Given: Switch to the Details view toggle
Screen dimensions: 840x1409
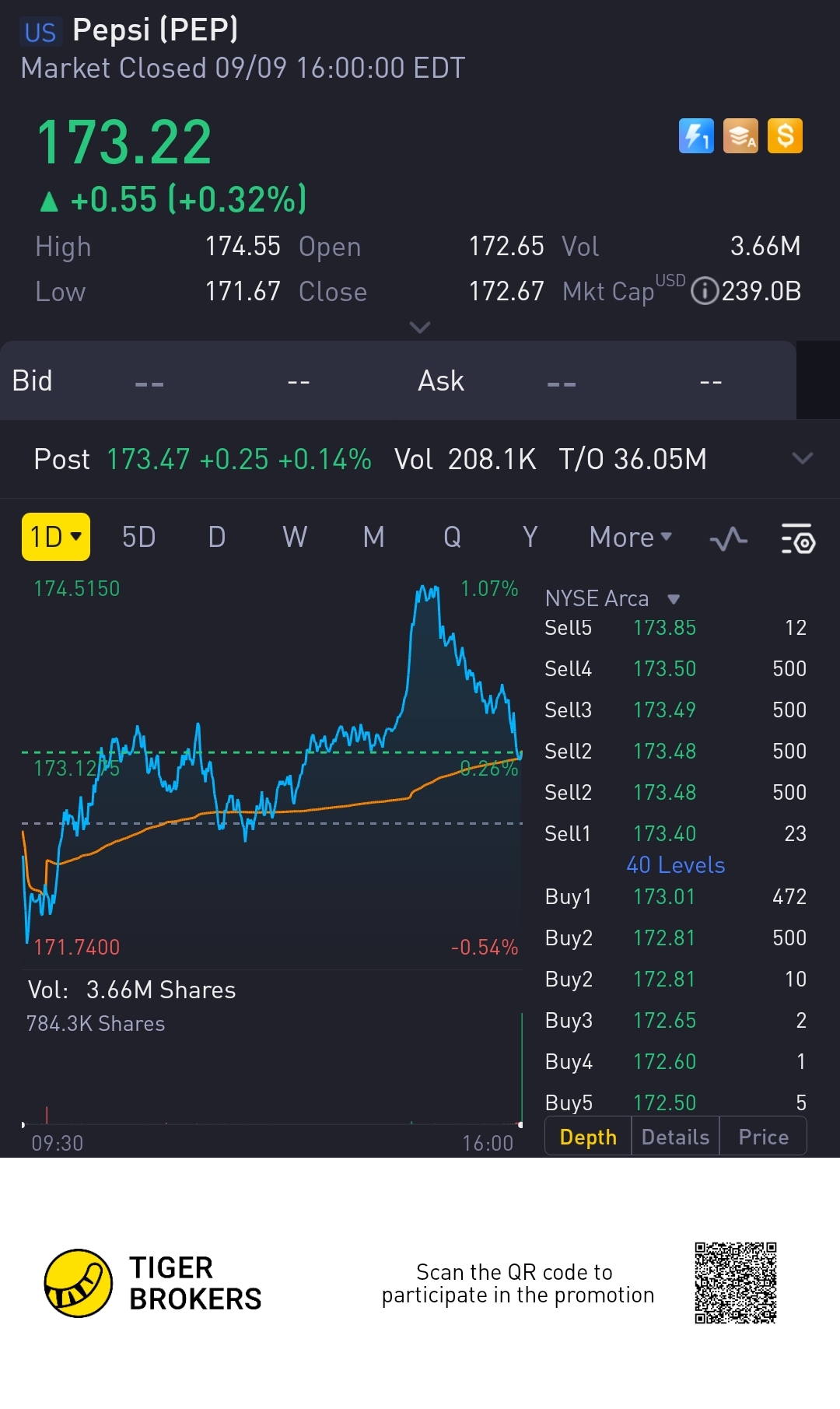Looking at the screenshot, I should click(x=675, y=1137).
